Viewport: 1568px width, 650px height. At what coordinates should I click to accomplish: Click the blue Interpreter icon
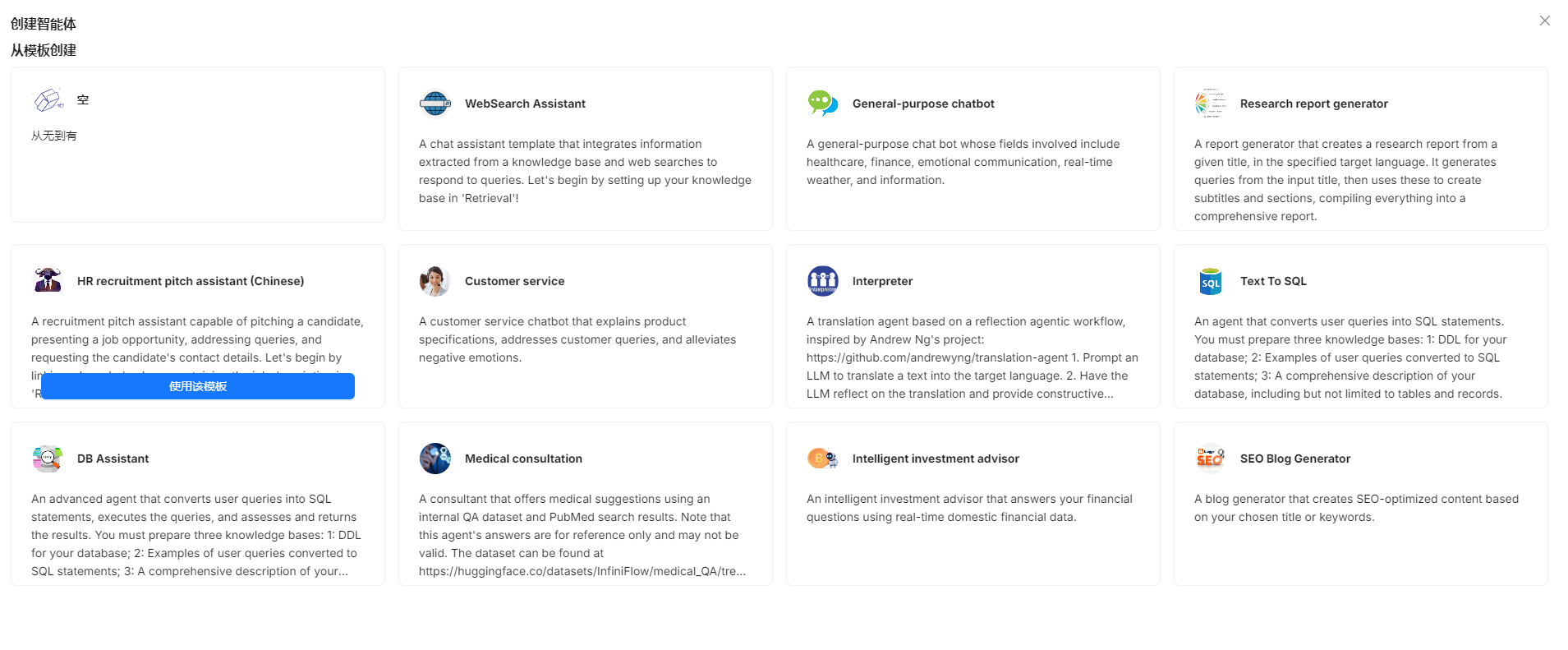click(822, 281)
